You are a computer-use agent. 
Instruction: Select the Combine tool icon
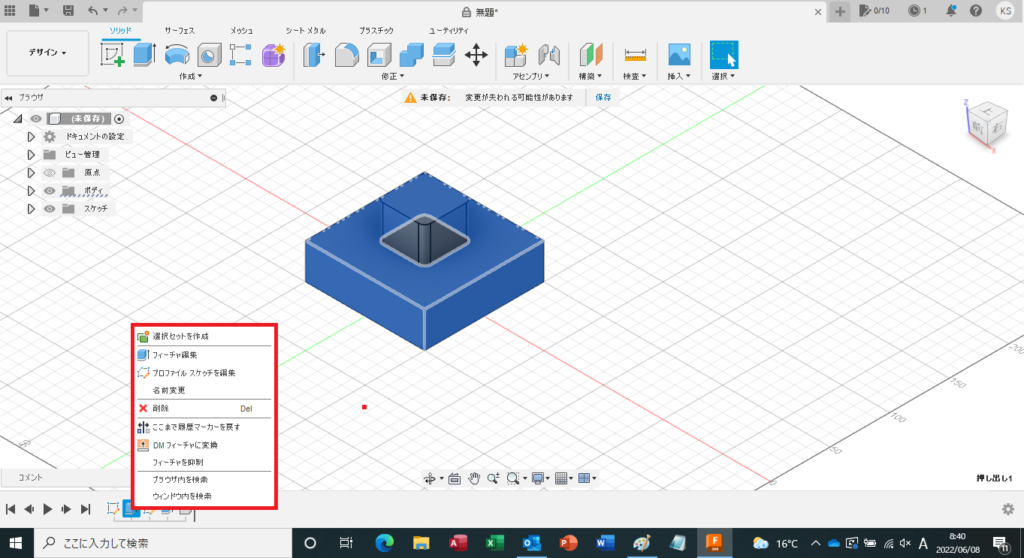[x=411, y=56]
